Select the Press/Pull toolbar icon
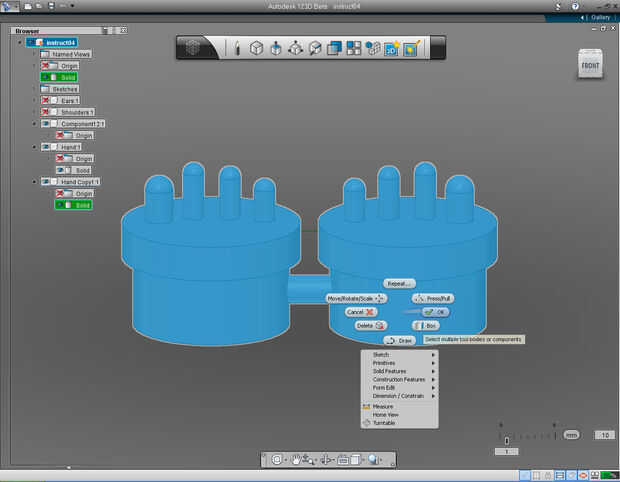620x482 pixels. (x=276, y=48)
